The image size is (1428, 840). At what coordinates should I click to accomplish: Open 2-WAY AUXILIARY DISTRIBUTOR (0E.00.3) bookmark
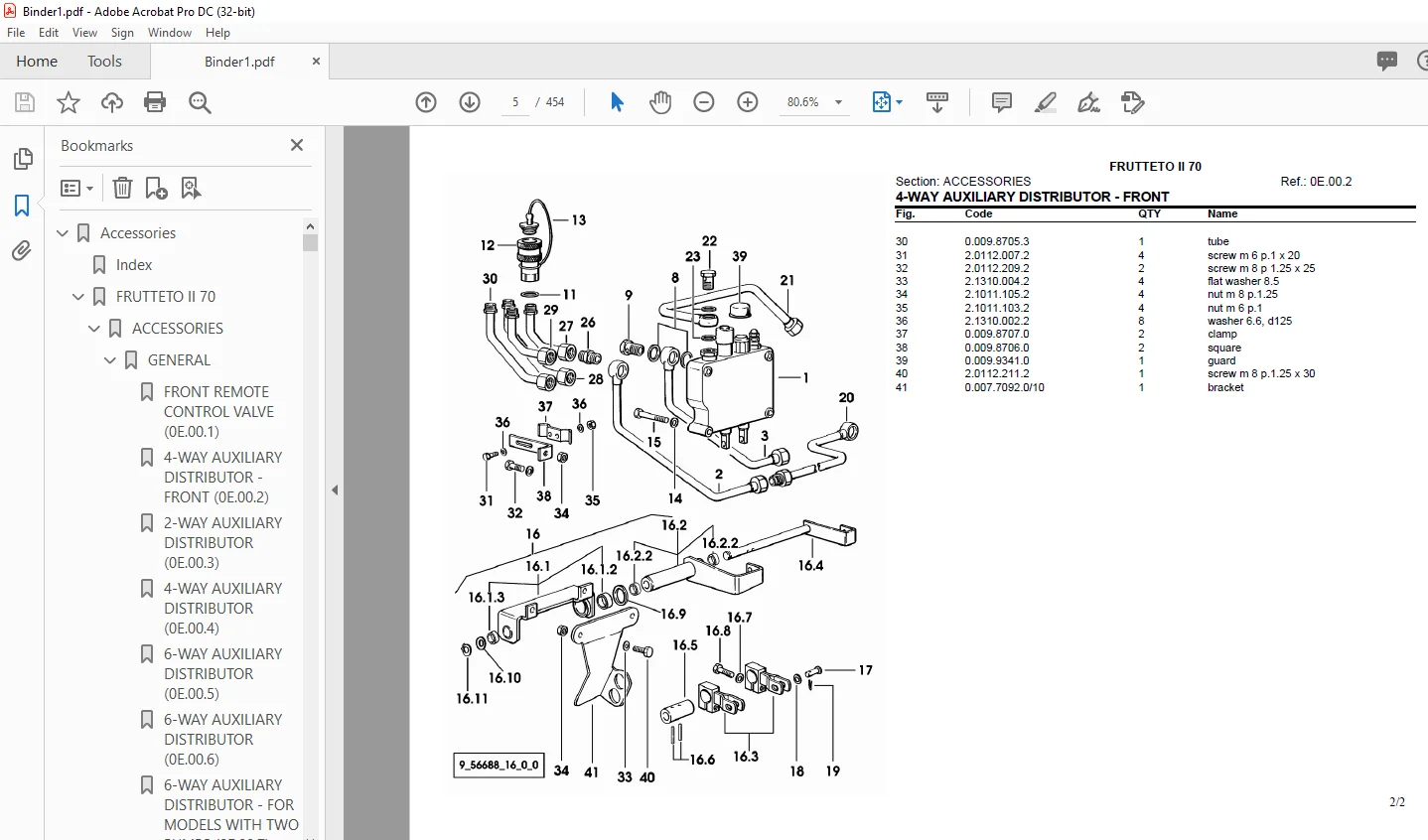pyautogui.click(x=222, y=543)
